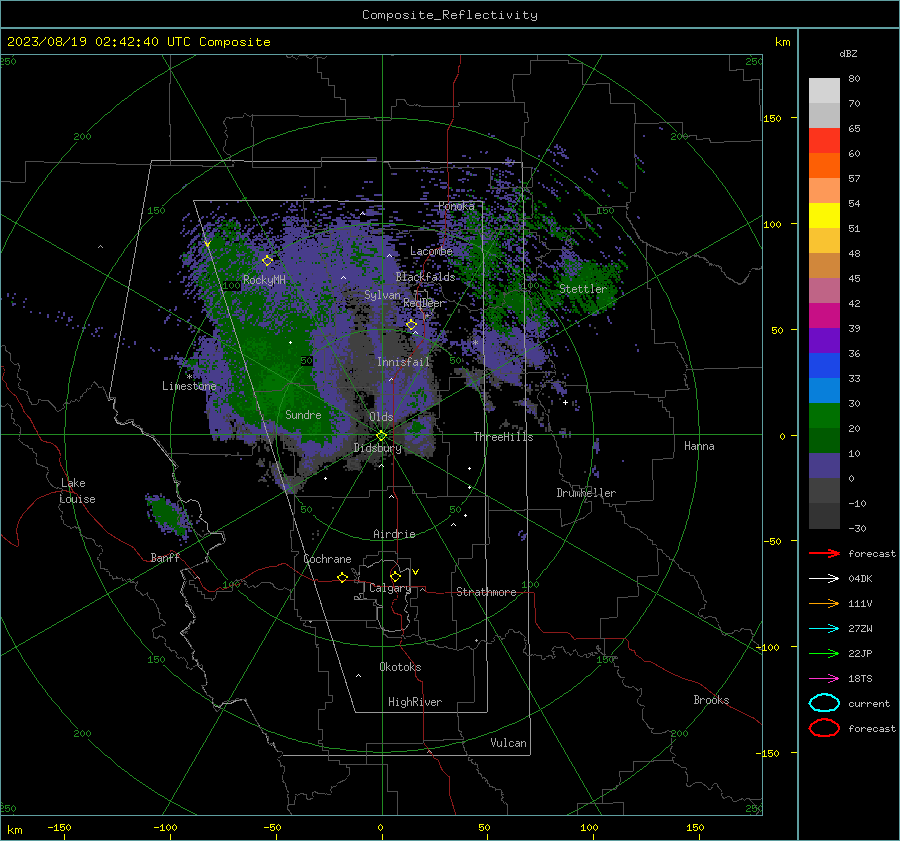This screenshot has height=841, width=900.
Task: Click the Composite_Reflectivity title
Action: coord(450,15)
